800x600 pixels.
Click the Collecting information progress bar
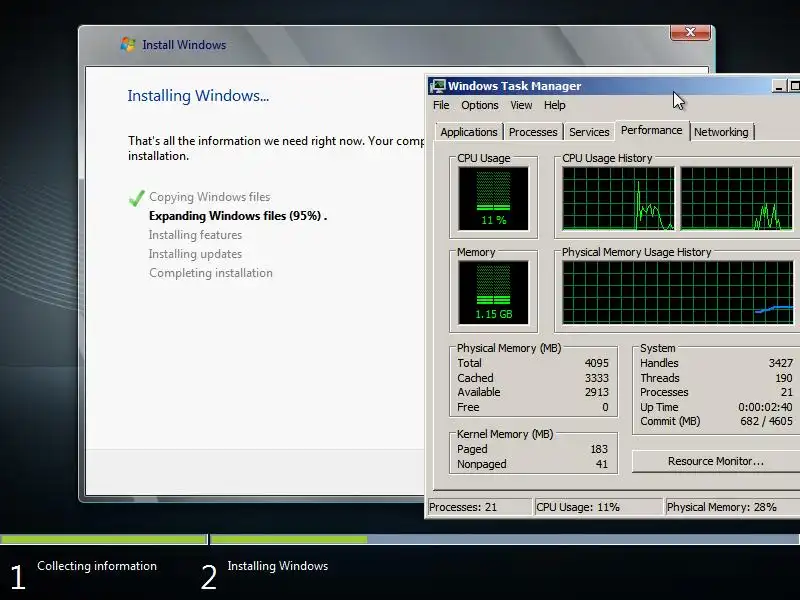click(x=104, y=539)
